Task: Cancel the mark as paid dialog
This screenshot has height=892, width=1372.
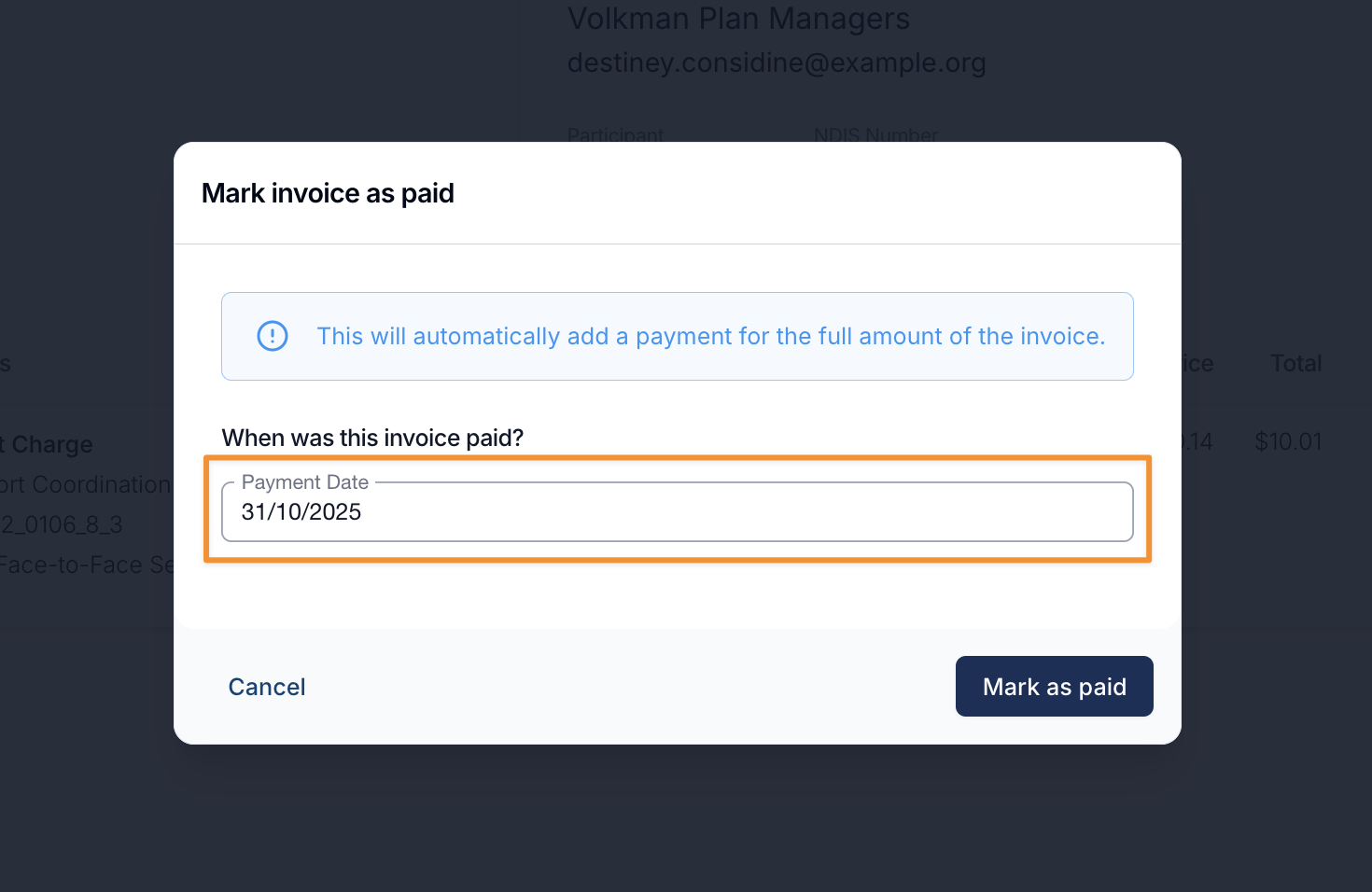Action: click(267, 687)
